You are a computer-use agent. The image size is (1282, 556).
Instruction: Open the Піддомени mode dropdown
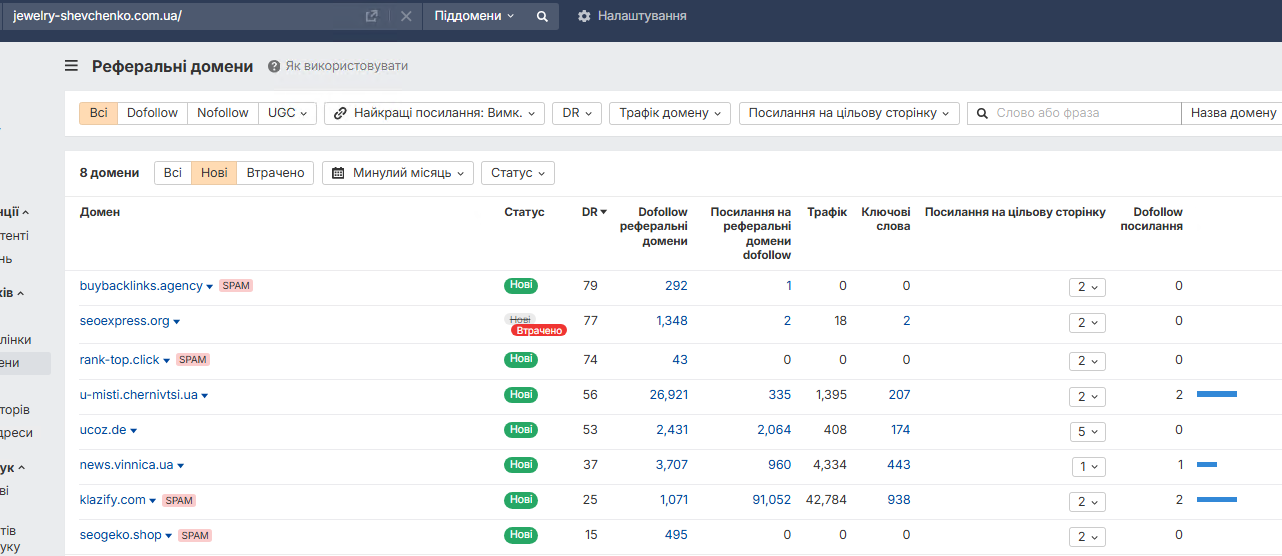coord(474,16)
